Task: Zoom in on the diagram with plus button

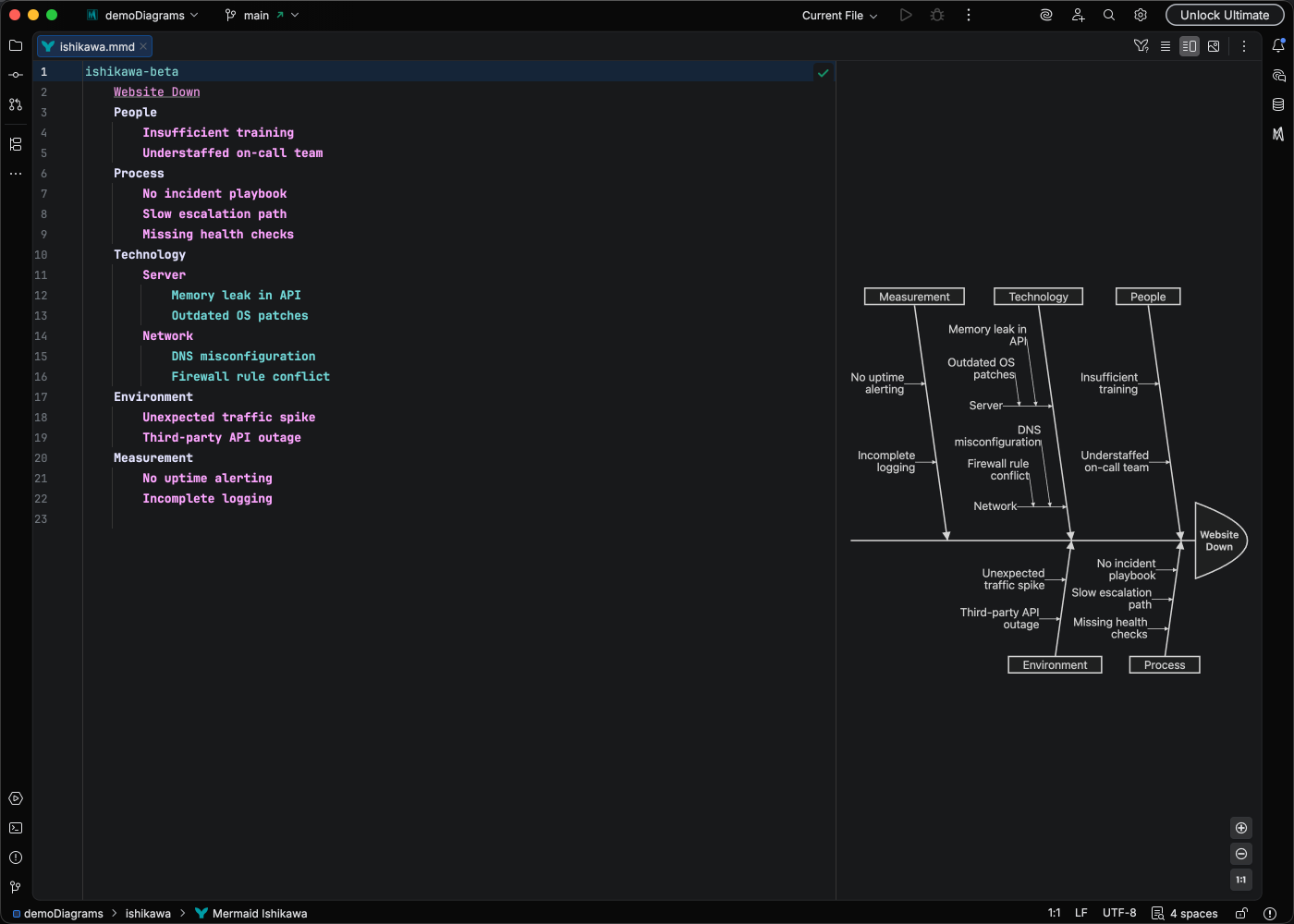Action: (x=1241, y=828)
